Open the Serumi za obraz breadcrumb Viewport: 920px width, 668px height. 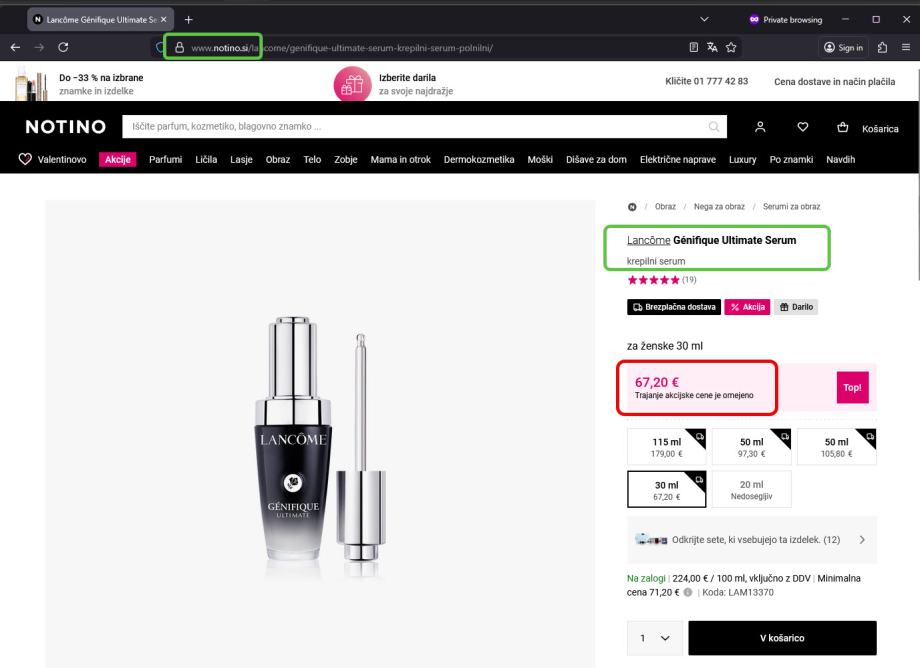click(x=792, y=206)
